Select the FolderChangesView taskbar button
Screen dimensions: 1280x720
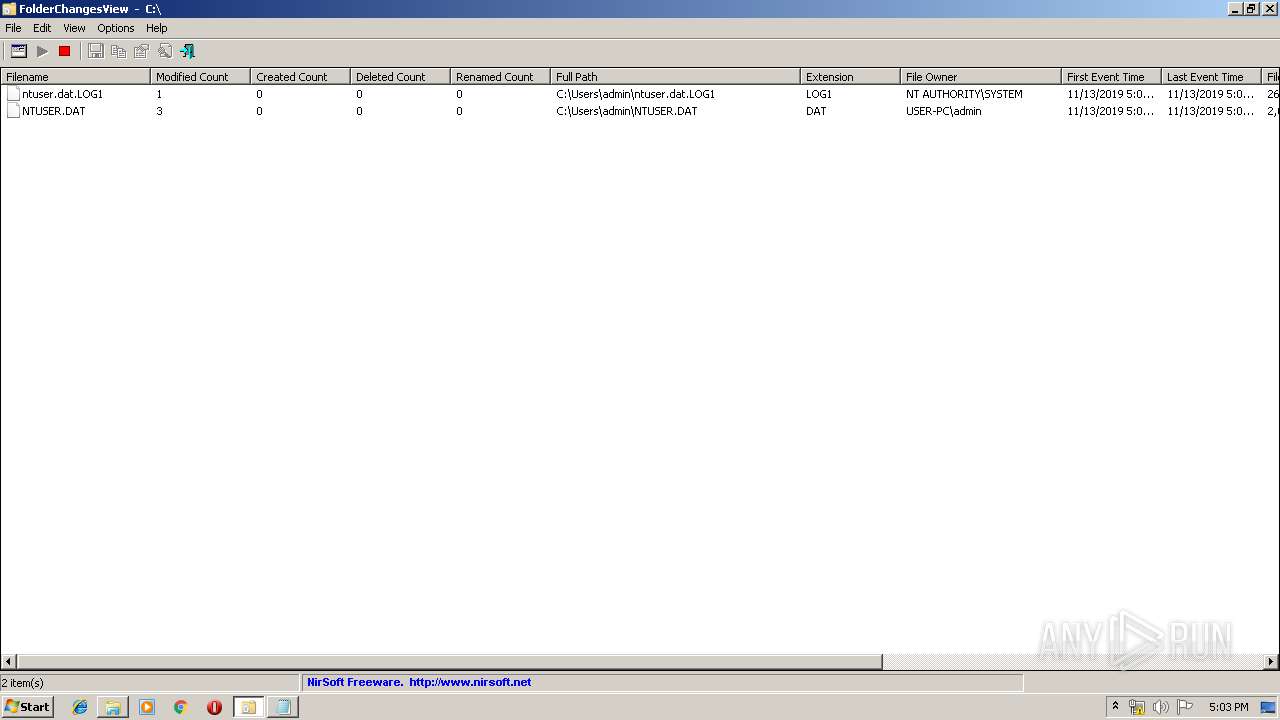pyautogui.click(x=248, y=707)
